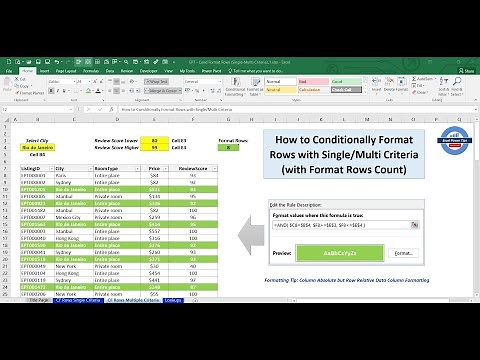The height and width of the screenshot is (360, 480).
Task: Click the Clear eraser command
Action: click(x=420, y=92)
